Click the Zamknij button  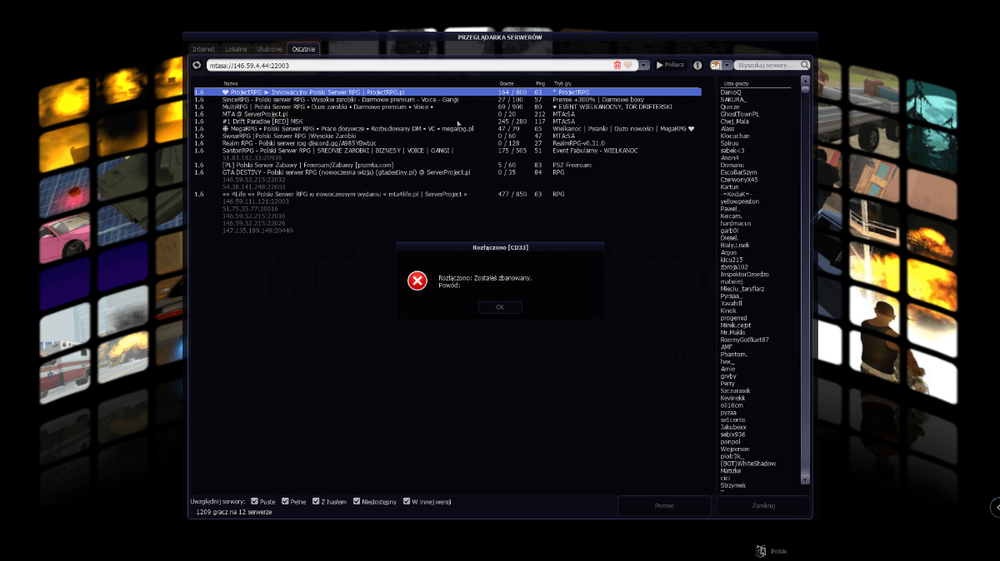coord(763,506)
